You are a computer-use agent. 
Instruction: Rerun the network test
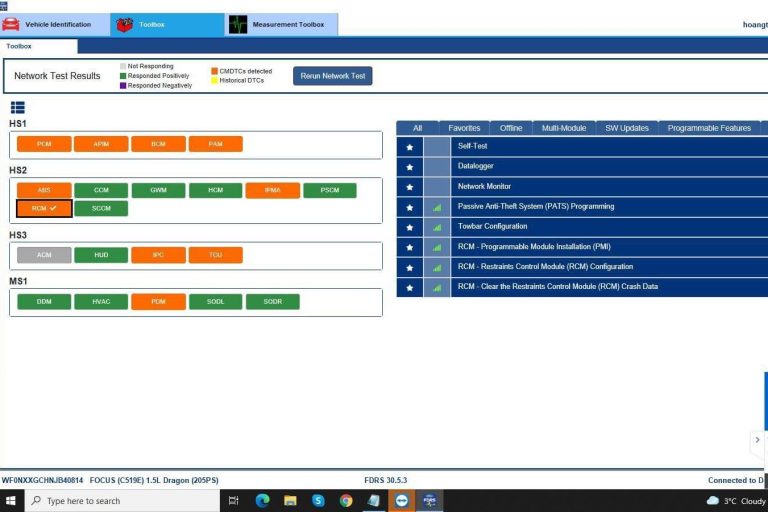[333, 76]
